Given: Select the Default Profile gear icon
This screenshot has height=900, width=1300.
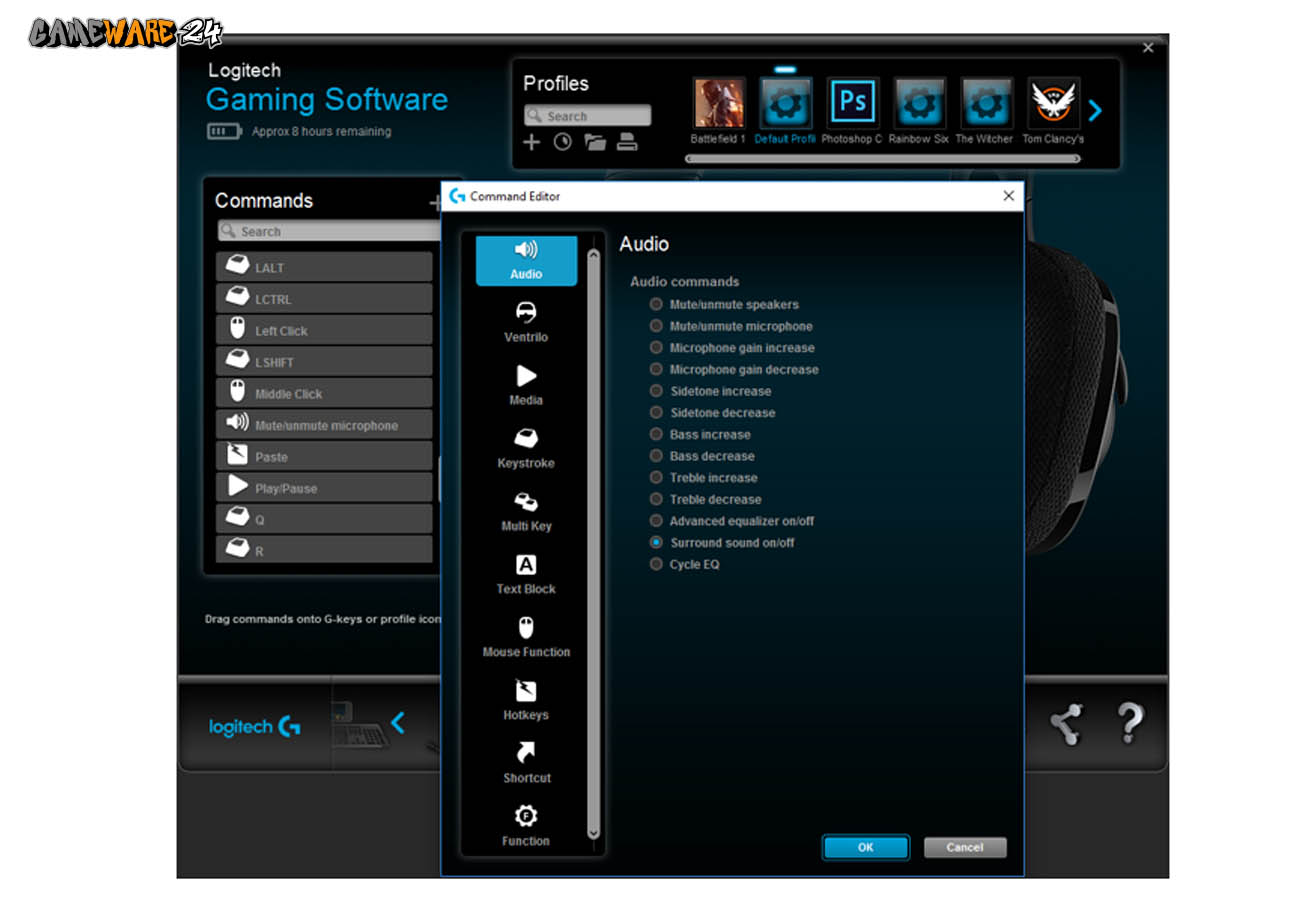Looking at the screenshot, I should [785, 103].
